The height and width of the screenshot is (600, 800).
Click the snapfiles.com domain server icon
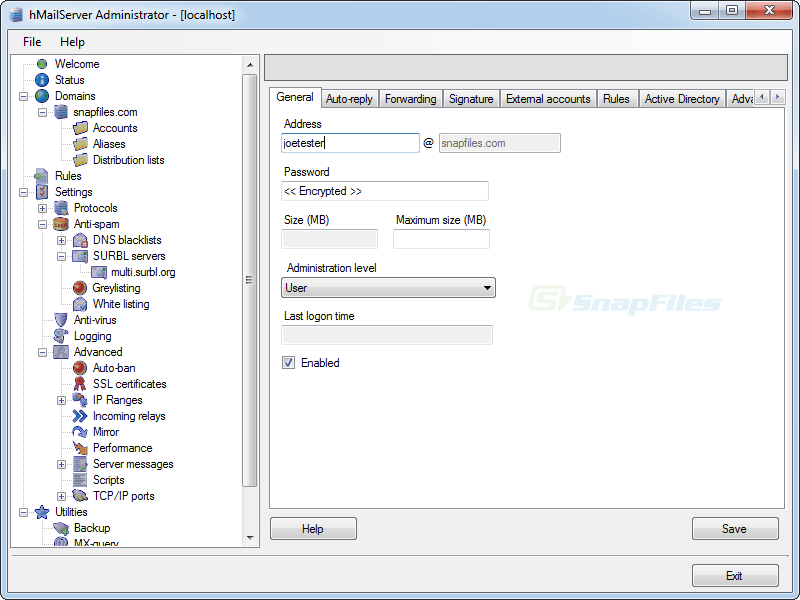(61, 112)
